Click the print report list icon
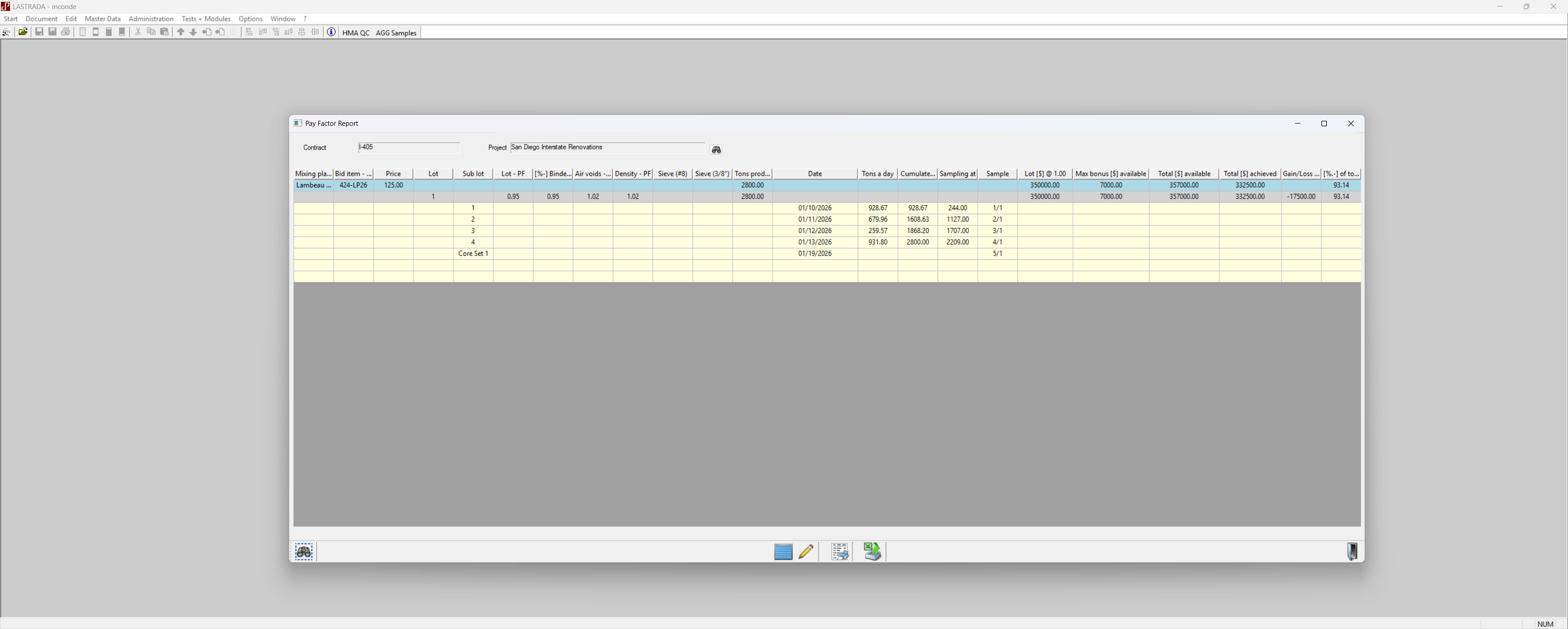1568x629 pixels. [840, 552]
